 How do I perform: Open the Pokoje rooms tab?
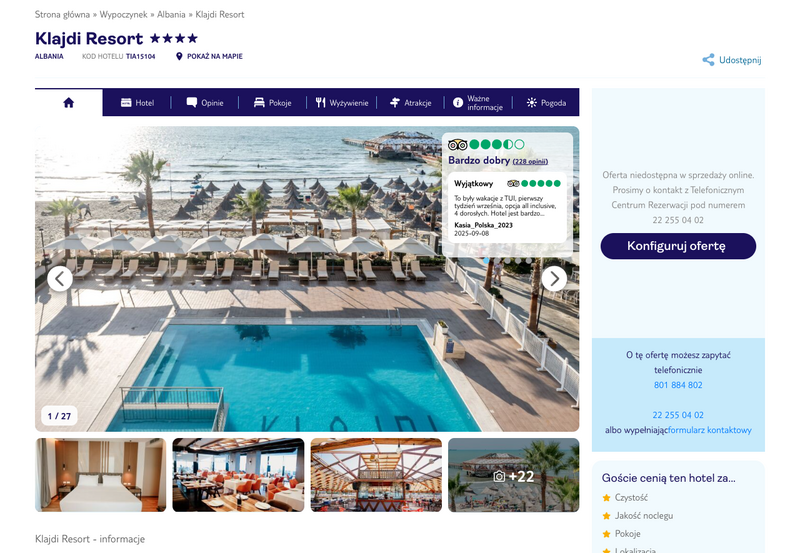pos(272,103)
